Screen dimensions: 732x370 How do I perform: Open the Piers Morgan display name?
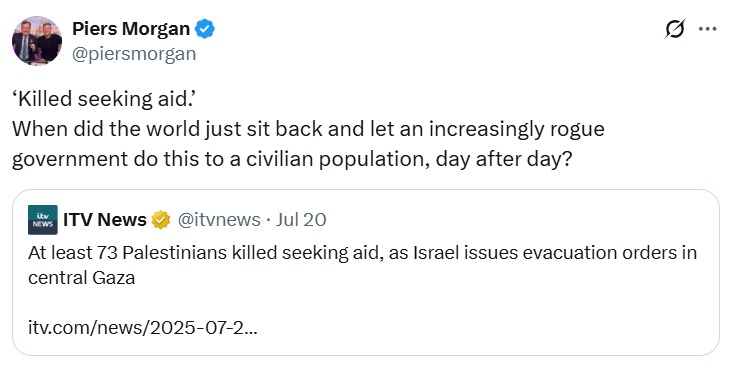131,29
